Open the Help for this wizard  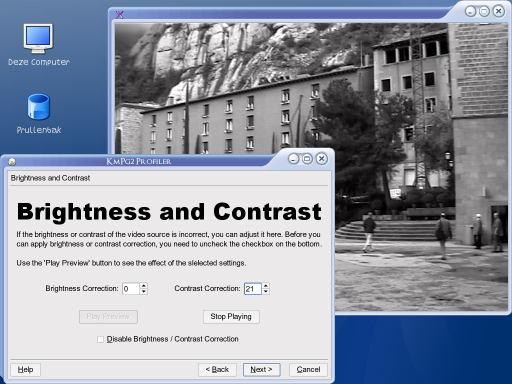25,370
